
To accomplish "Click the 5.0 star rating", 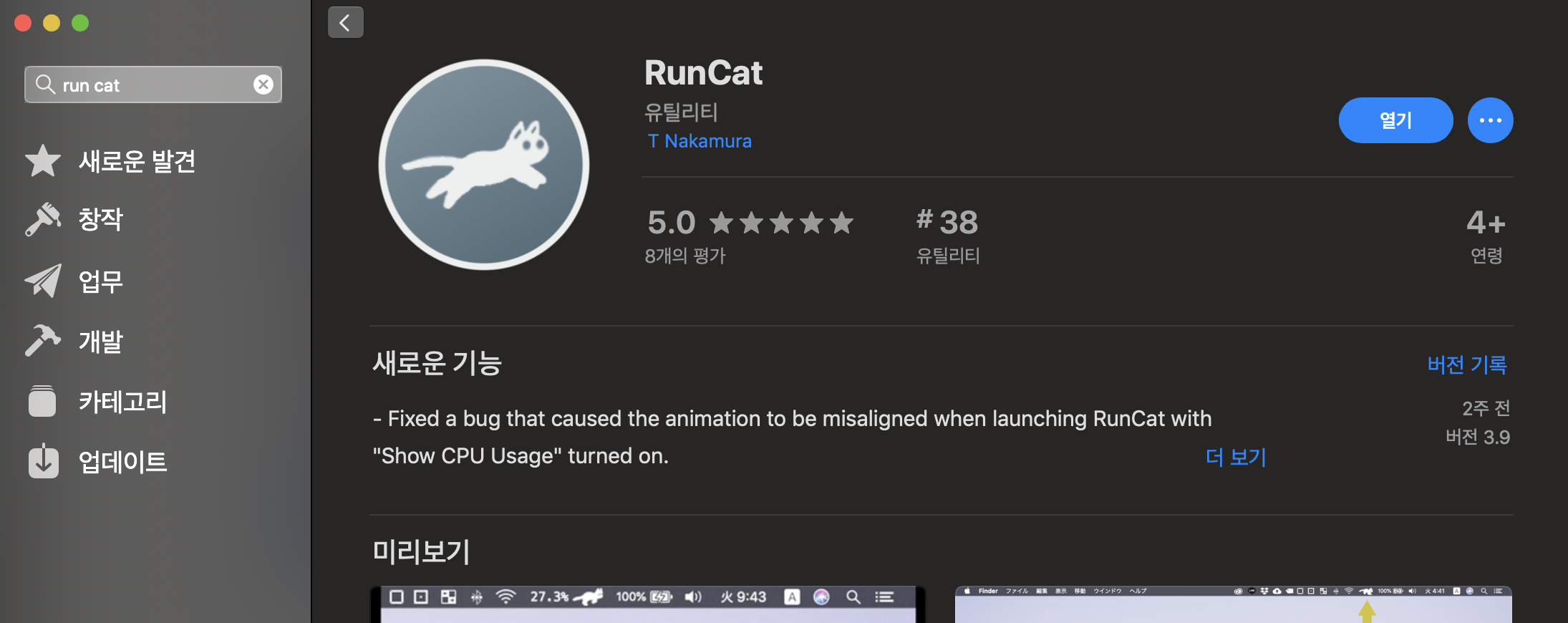I will tap(750, 223).
